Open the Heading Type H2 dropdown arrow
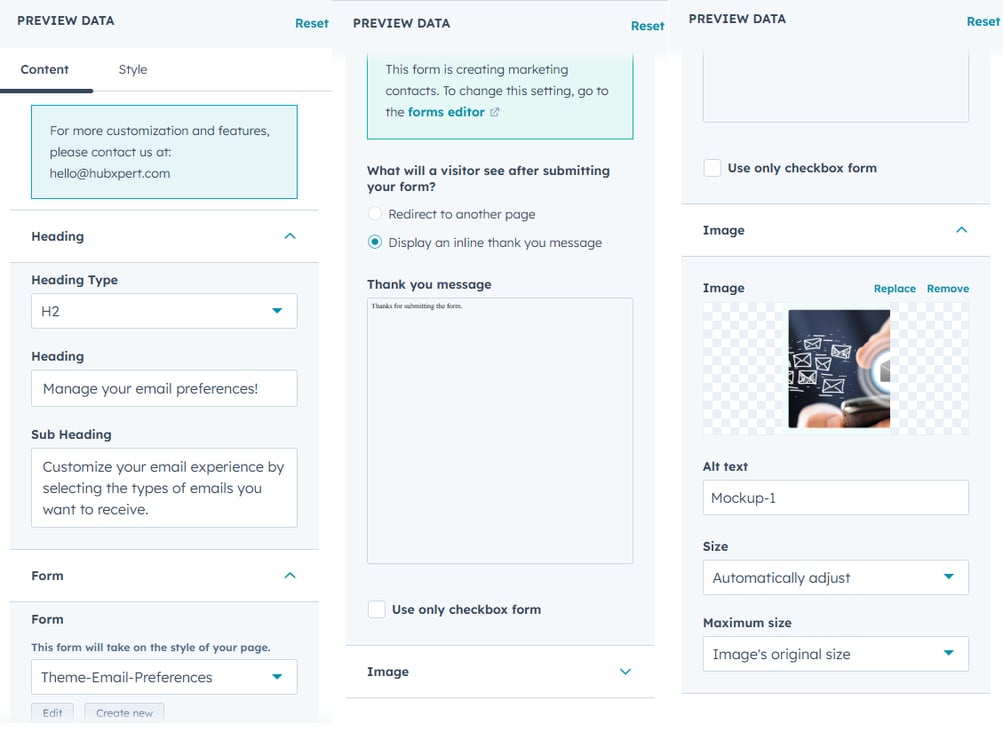Image resolution: width=1003 pixels, height=732 pixels. pos(277,311)
